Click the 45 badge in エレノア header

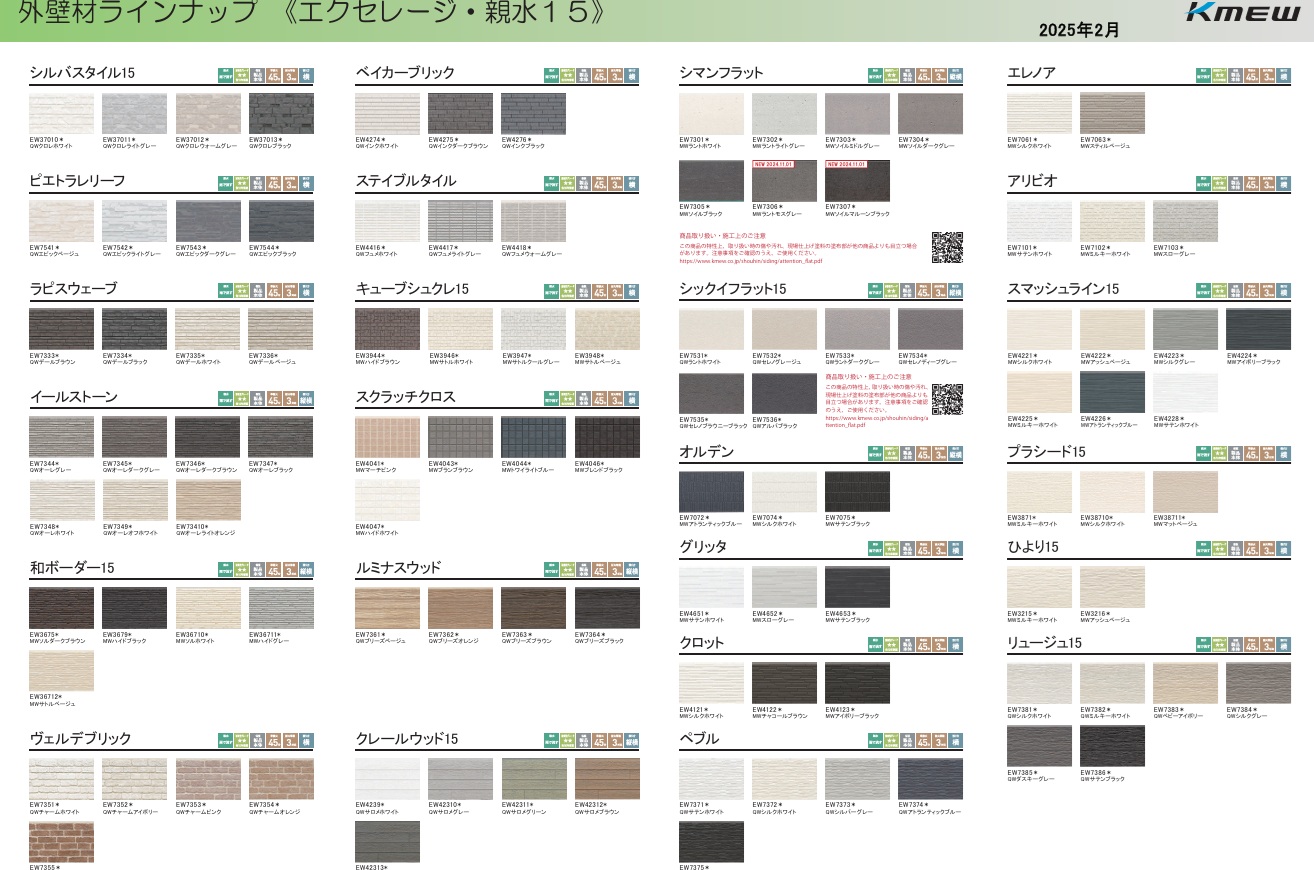tap(1252, 75)
